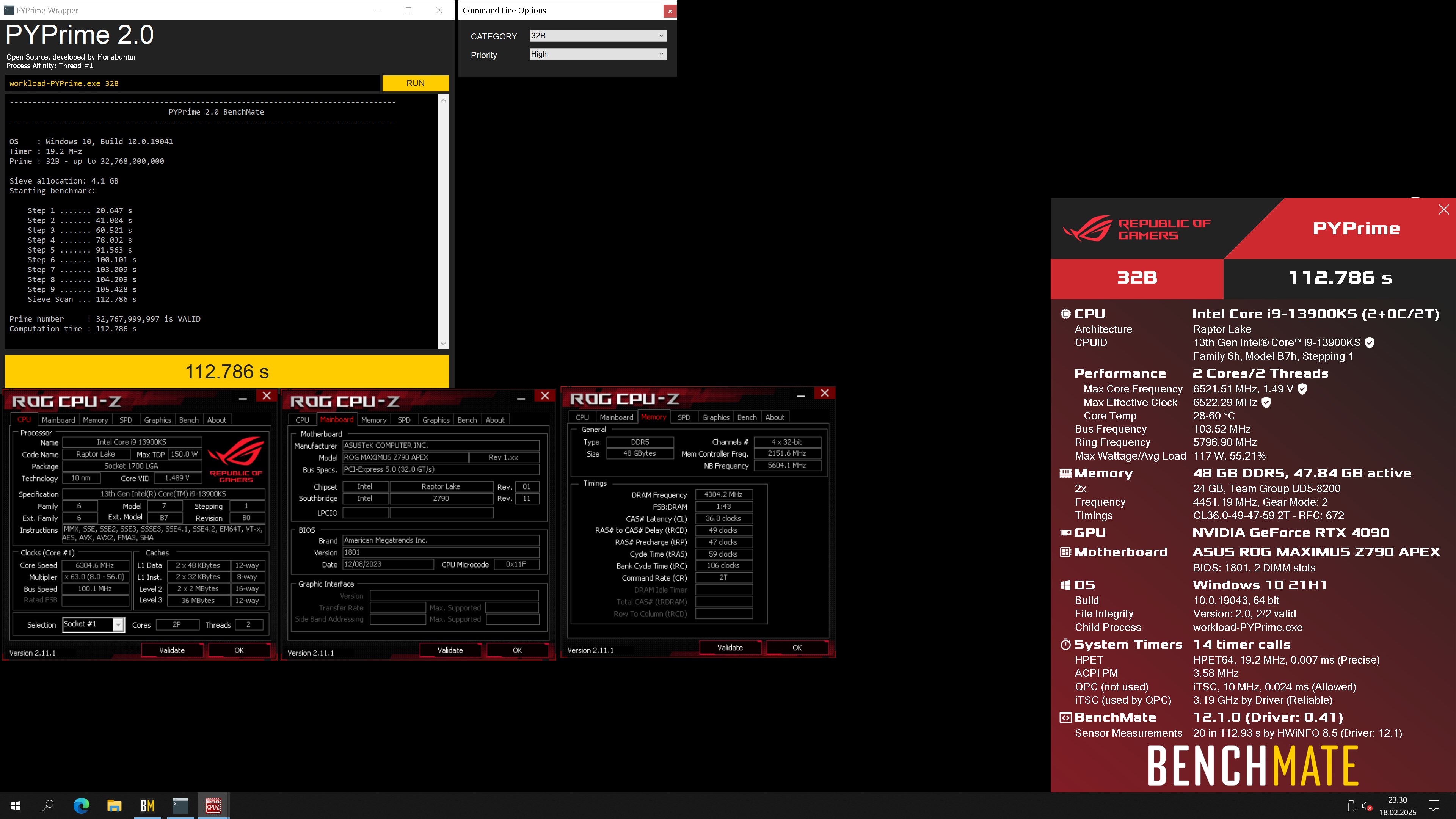Close the BenchMate result panel
Screen dimensions: 1456x819
pos(1443,210)
